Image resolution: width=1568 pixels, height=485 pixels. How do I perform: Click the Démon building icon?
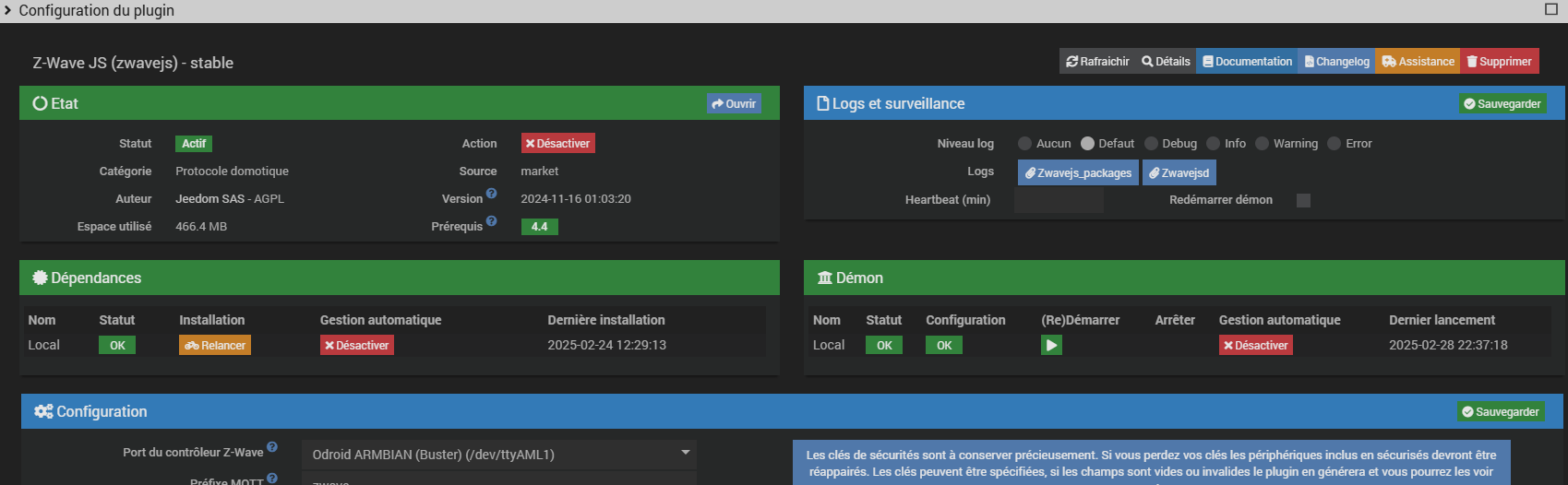pyautogui.click(x=825, y=278)
